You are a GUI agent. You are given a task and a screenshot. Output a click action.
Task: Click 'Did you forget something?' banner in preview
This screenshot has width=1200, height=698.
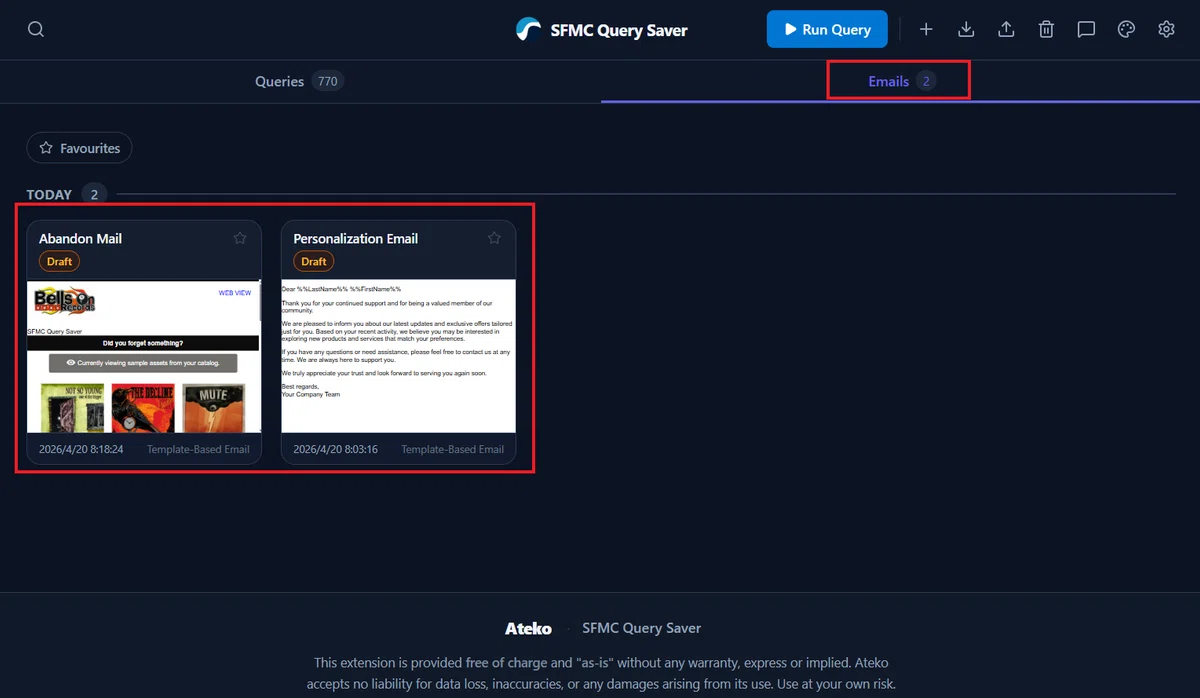143,343
